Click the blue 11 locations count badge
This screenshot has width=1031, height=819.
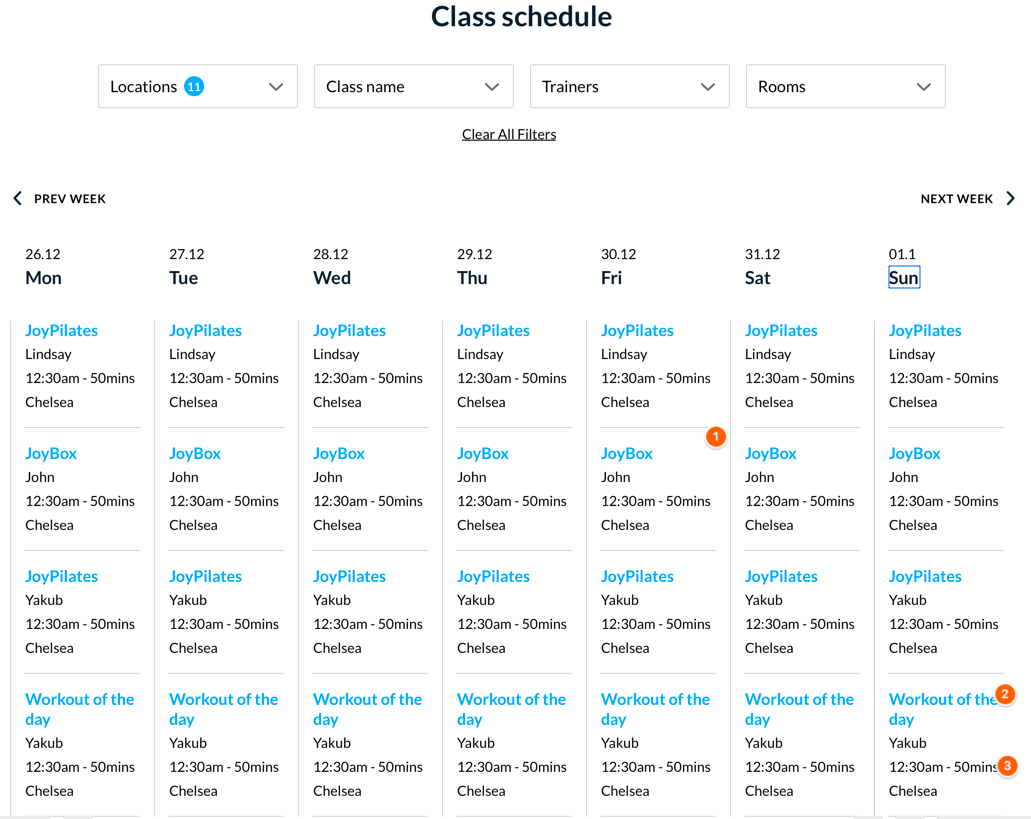(194, 87)
